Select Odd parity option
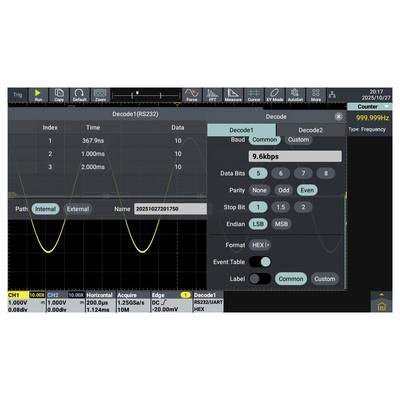 pos(284,190)
